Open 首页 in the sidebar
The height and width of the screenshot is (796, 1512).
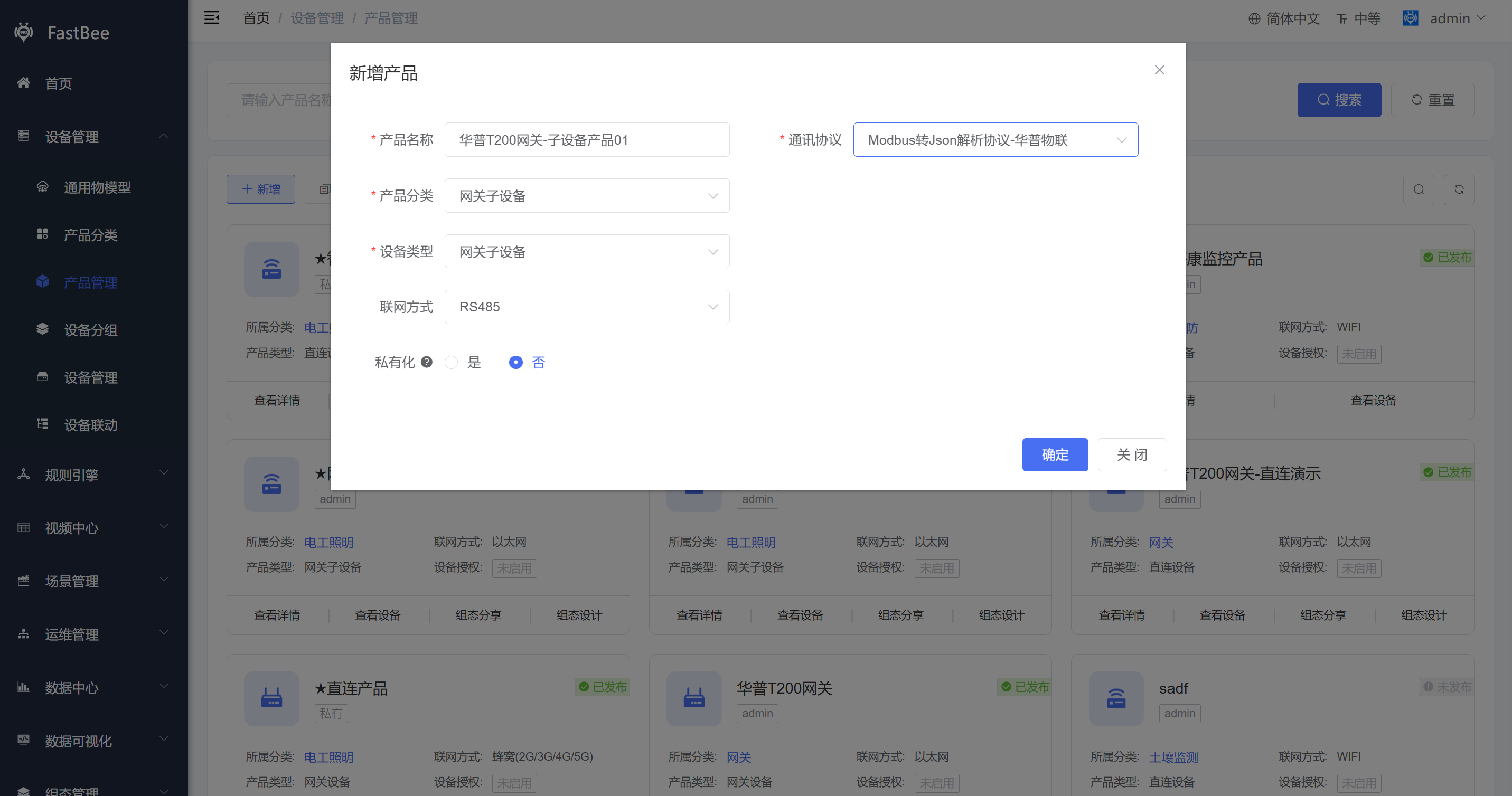coord(94,83)
